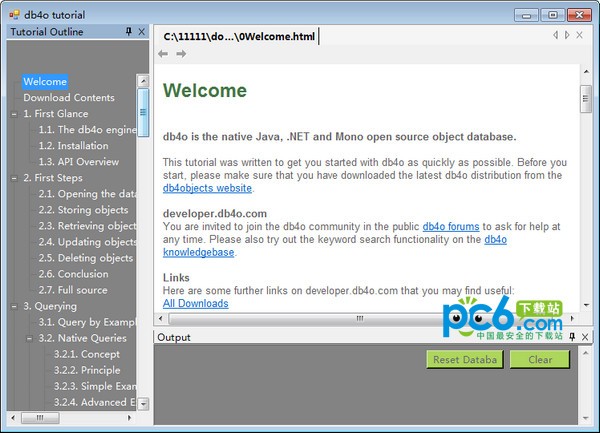Click browser horizontal scroll left arrow
Viewport: 600px width, 433px height.
point(160,318)
